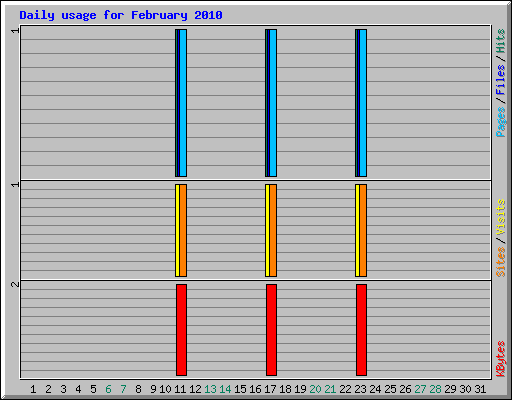Click the "Daily usage for February 2010" title

(x=121, y=15)
